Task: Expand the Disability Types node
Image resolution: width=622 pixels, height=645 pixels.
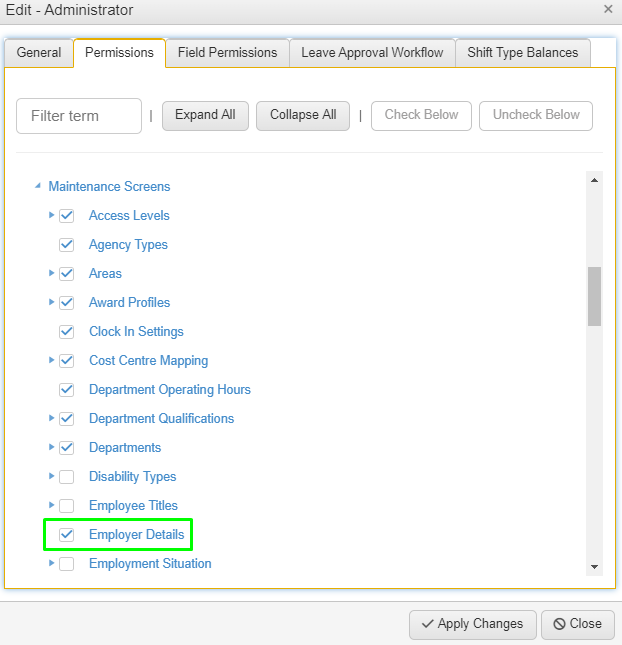Action: click(52, 476)
